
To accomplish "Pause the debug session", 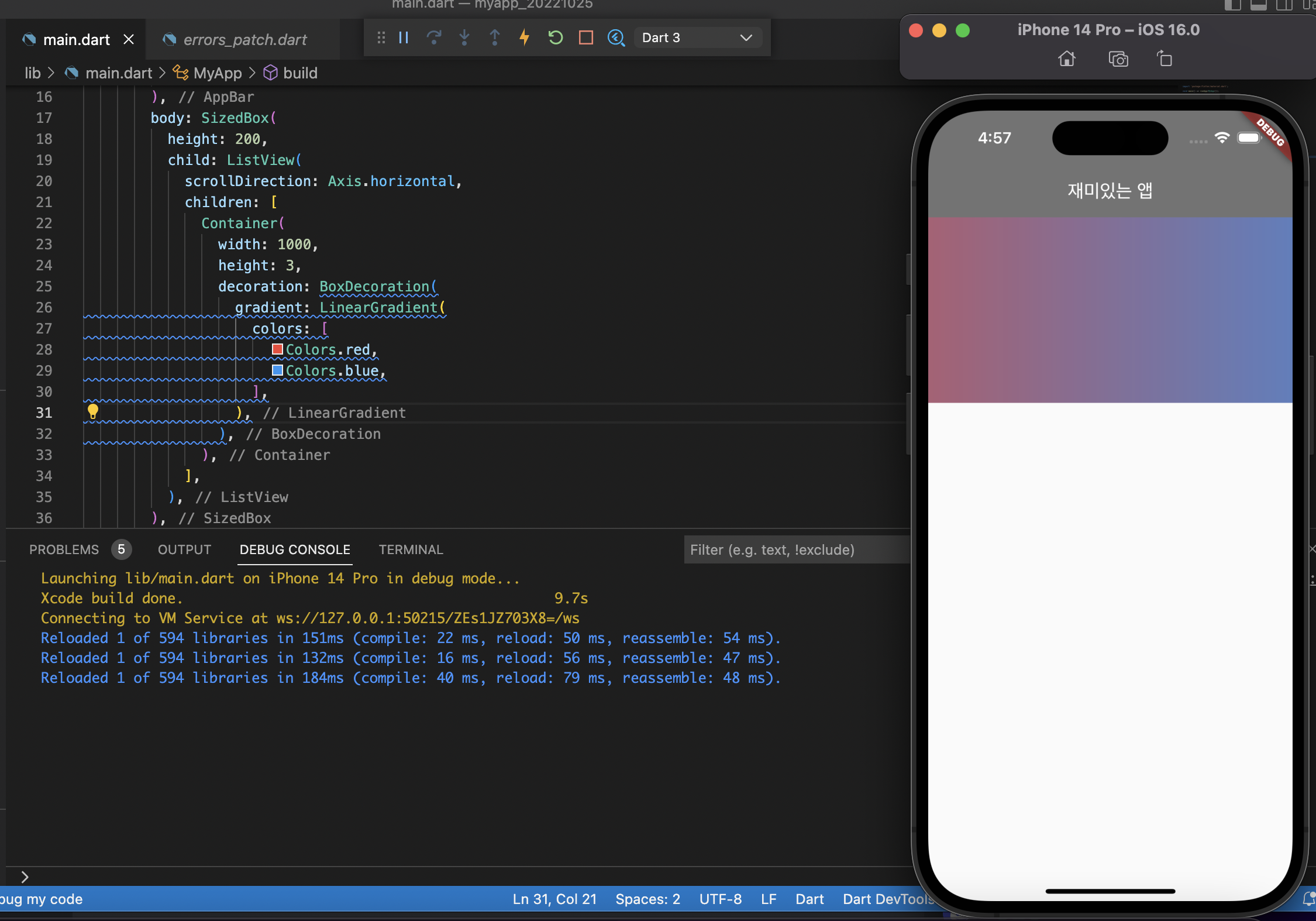I will pyautogui.click(x=404, y=38).
